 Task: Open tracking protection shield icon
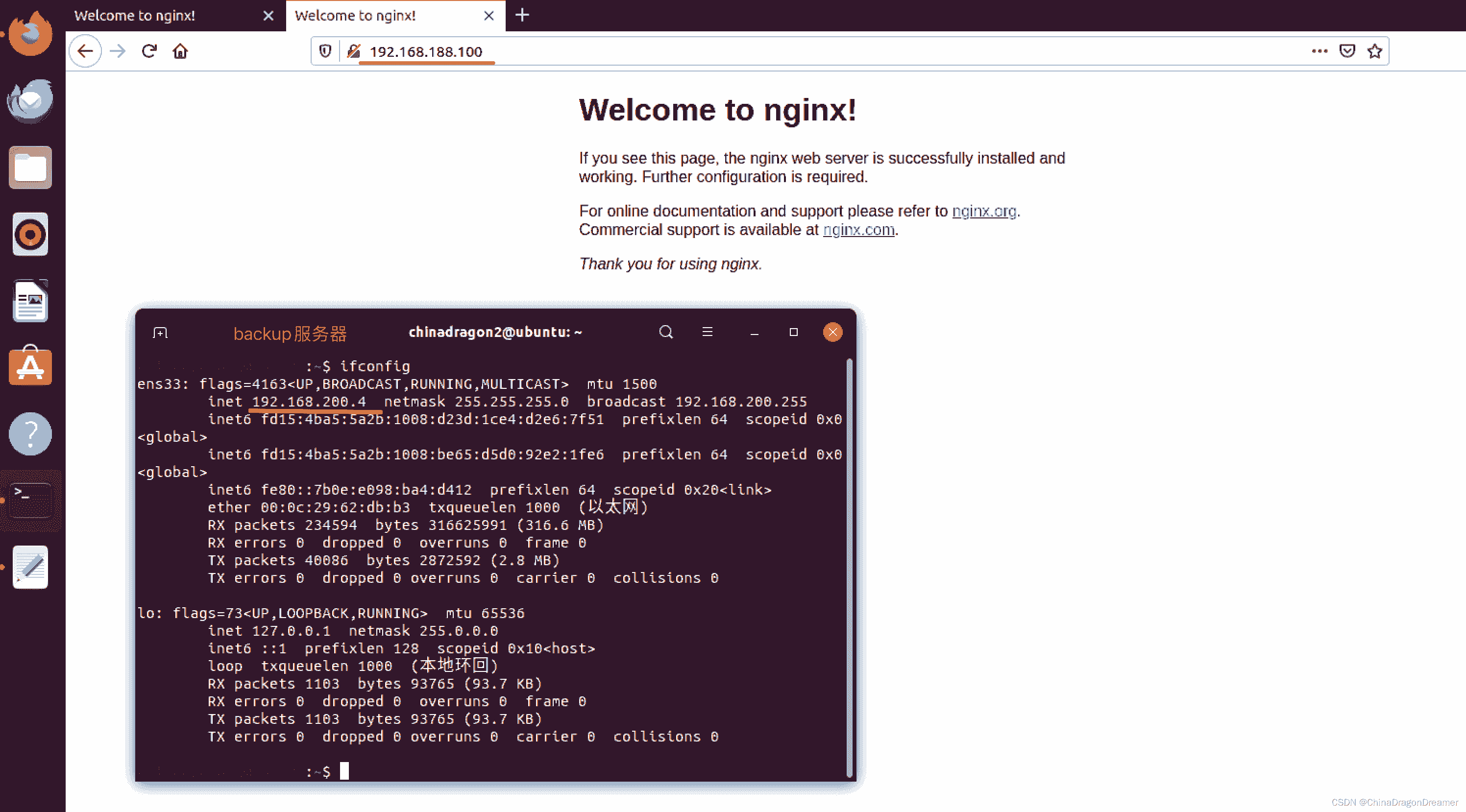pos(325,51)
